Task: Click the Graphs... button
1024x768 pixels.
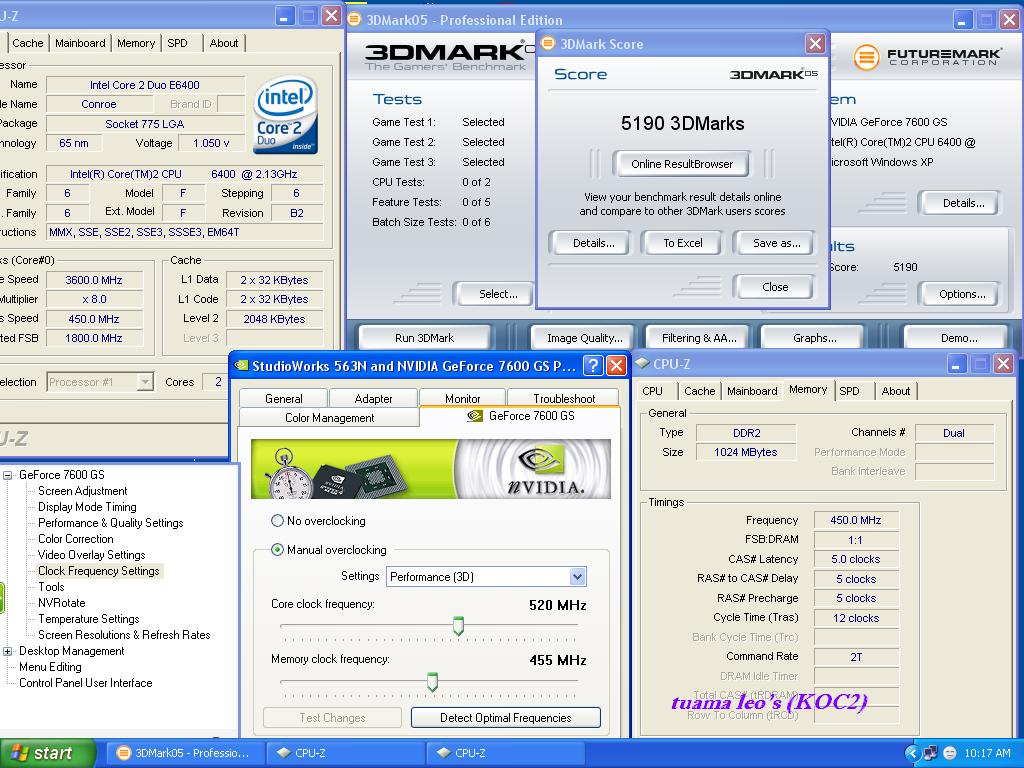Action: [x=814, y=338]
